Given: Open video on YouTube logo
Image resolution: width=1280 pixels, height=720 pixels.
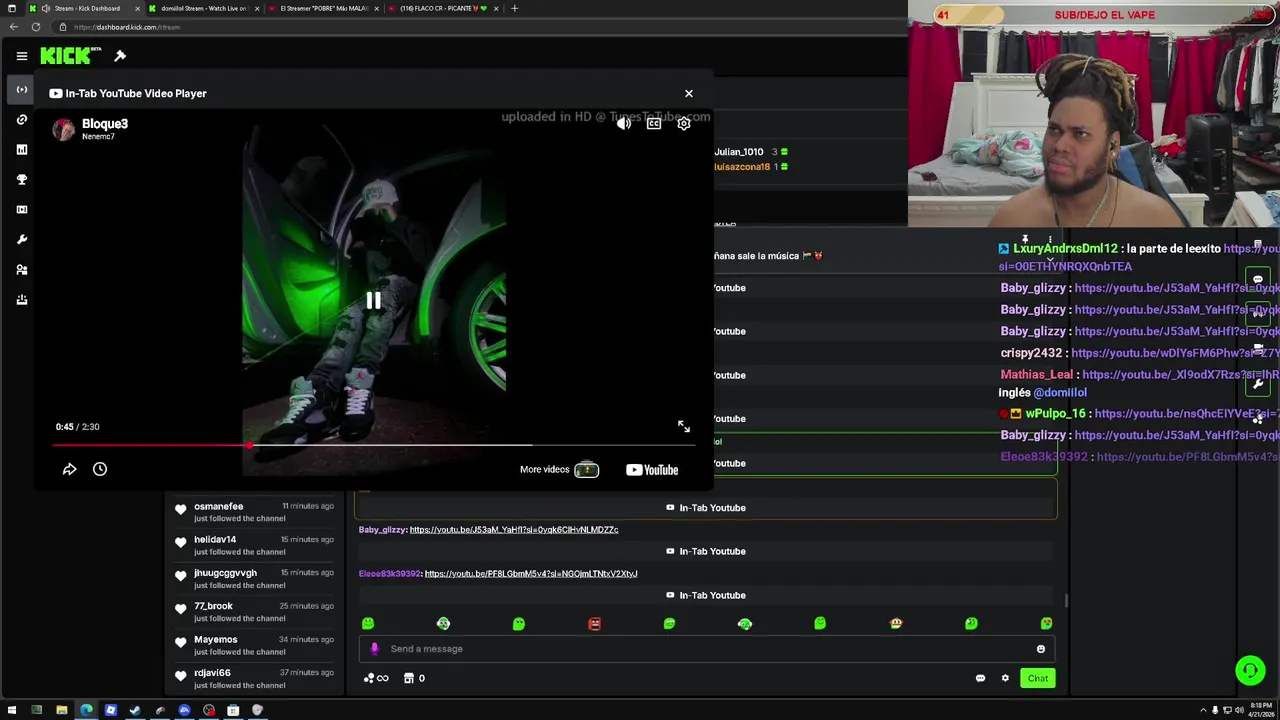Looking at the screenshot, I should tap(652, 470).
